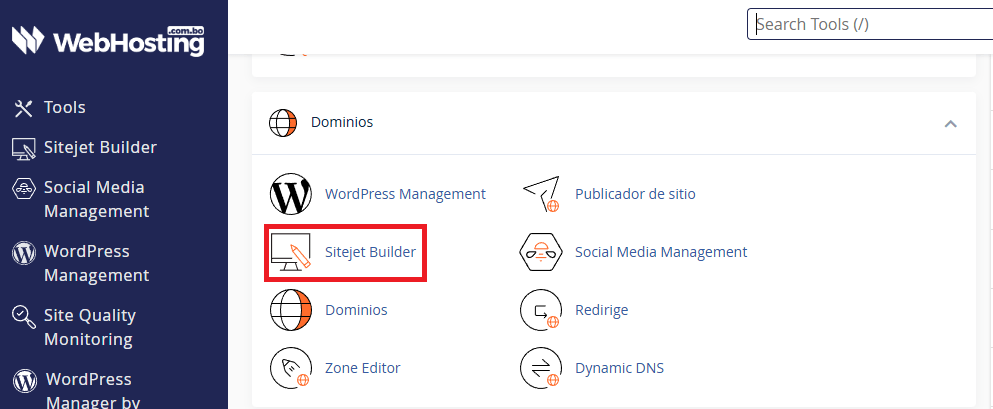Click the WordPress Management logo icon in panel

click(291, 194)
